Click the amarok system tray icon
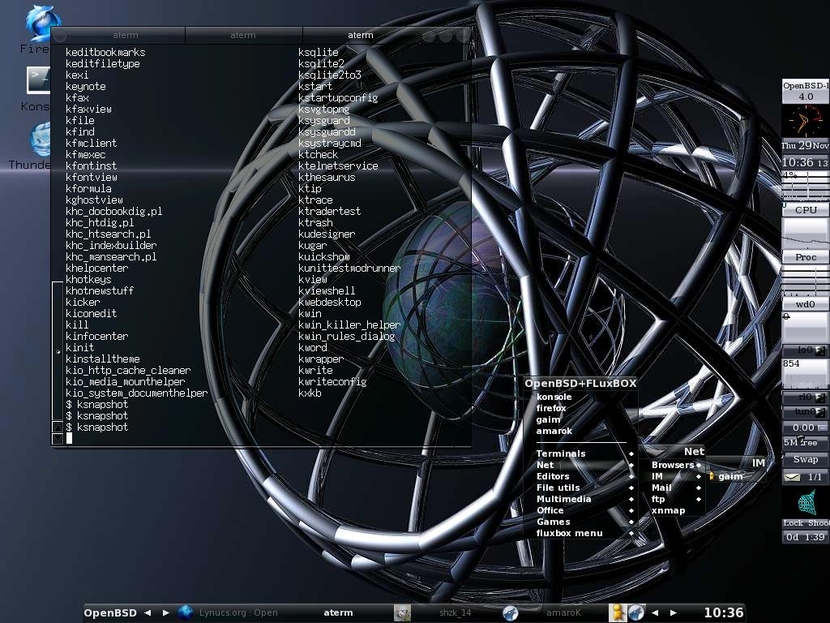 point(636,612)
